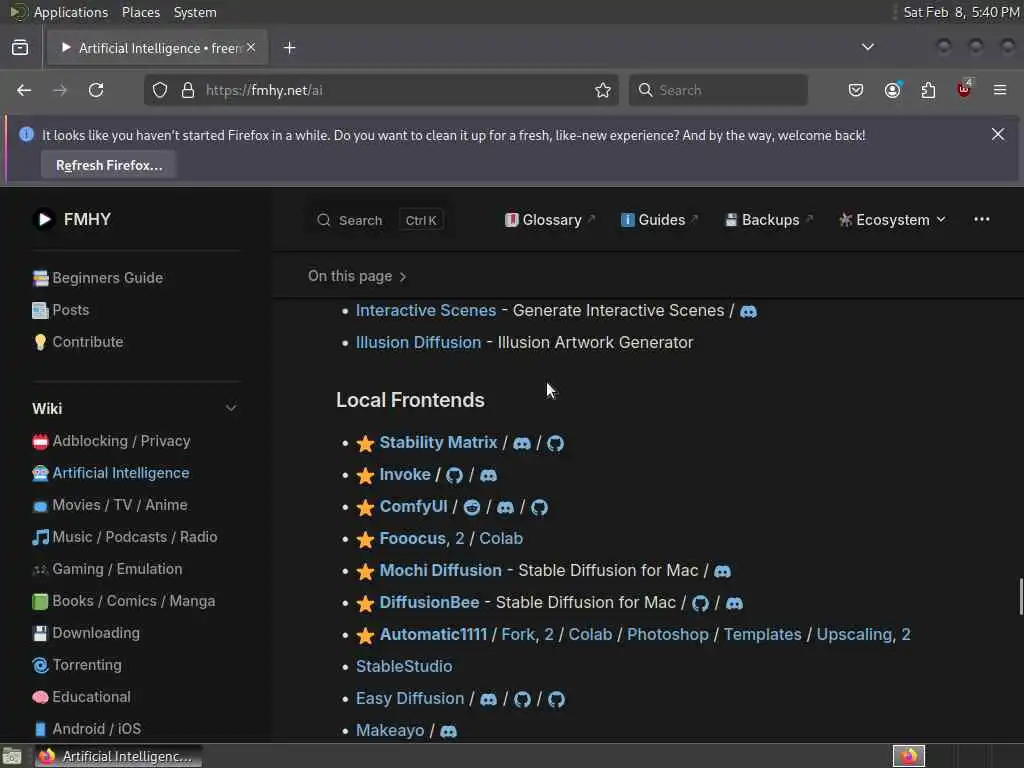Open Automatic1111 Templates link
Viewport: 1024px width, 768px height.
pos(762,635)
